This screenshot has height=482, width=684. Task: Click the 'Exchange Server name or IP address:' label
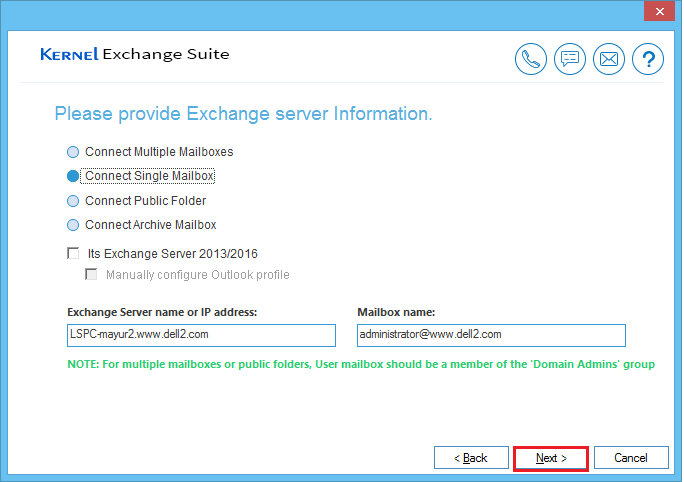(162, 312)
